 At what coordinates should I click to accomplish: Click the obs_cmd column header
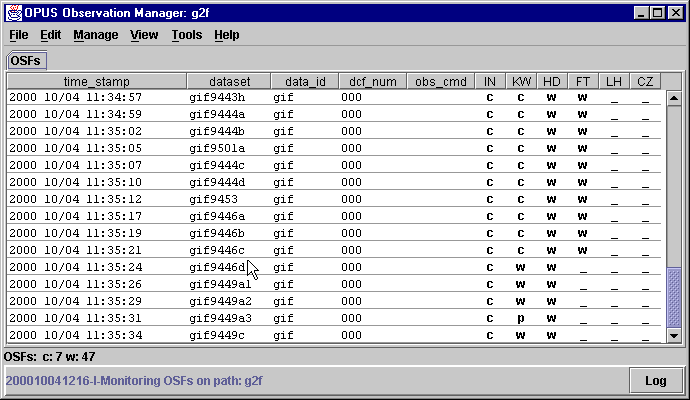[x=440, y=81]
